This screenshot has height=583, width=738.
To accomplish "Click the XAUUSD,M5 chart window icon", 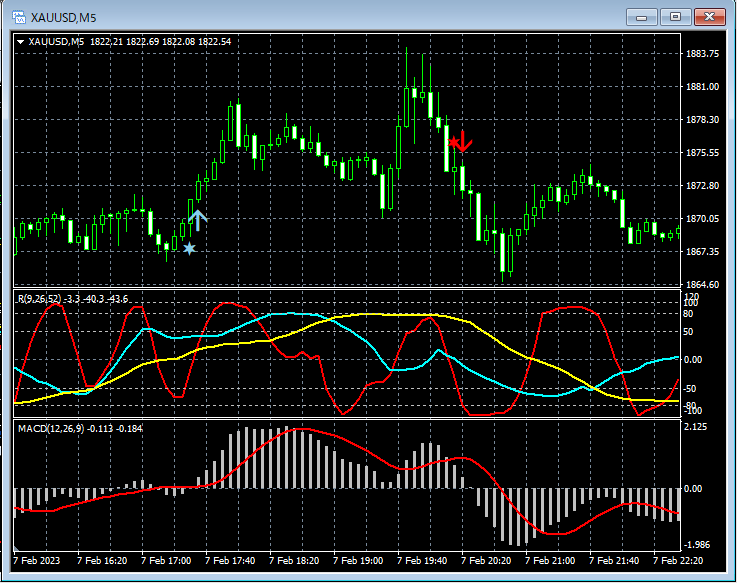I will point(19,17).
